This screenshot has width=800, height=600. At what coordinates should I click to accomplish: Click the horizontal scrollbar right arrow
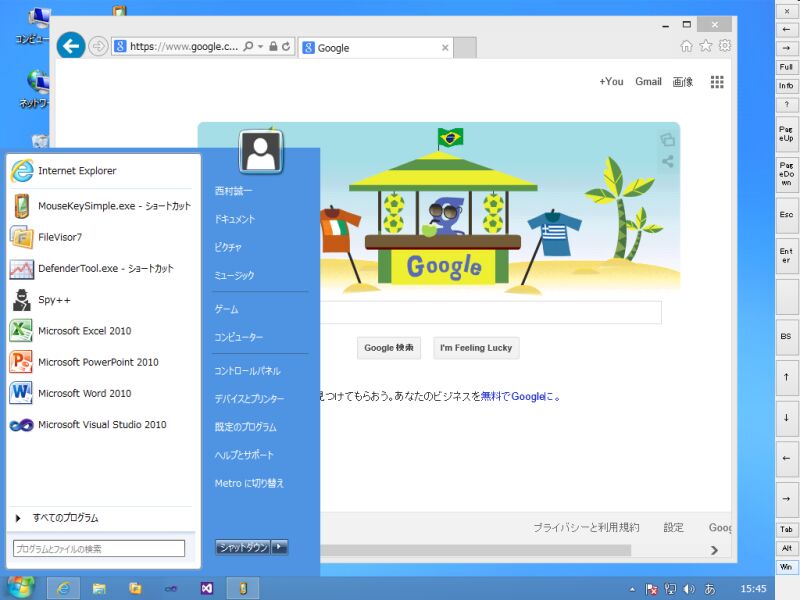(x=714, y=550)
